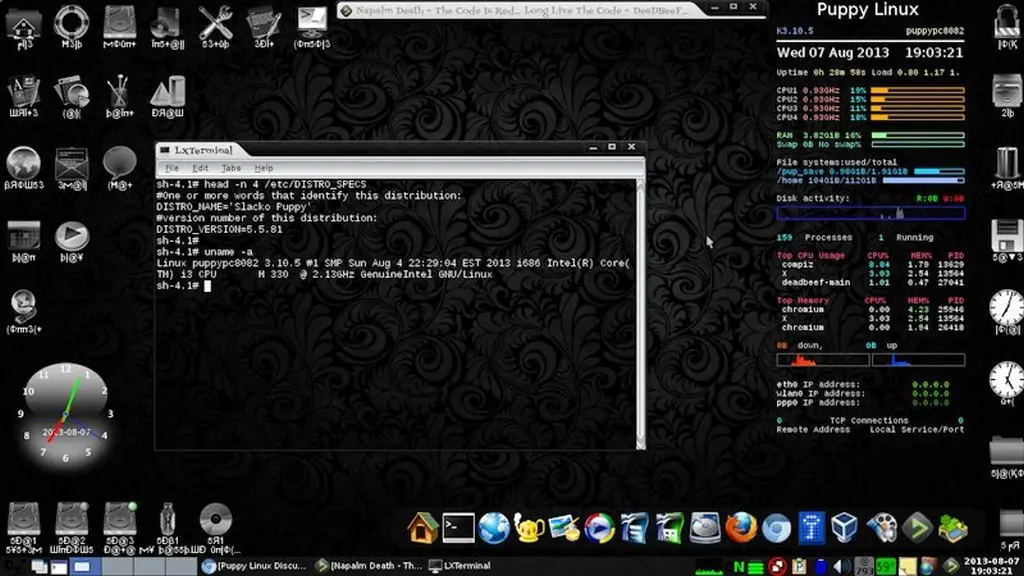The image size is (1024, 576).
Task: Switch to Napalm Death taskbar window
Action: (369, 566)
